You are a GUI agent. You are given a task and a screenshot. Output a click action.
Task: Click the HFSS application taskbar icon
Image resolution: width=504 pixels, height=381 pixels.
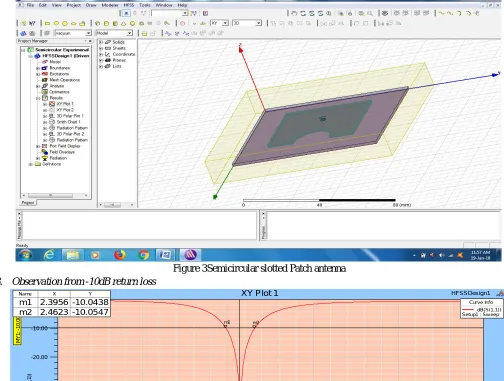point(190,255)
